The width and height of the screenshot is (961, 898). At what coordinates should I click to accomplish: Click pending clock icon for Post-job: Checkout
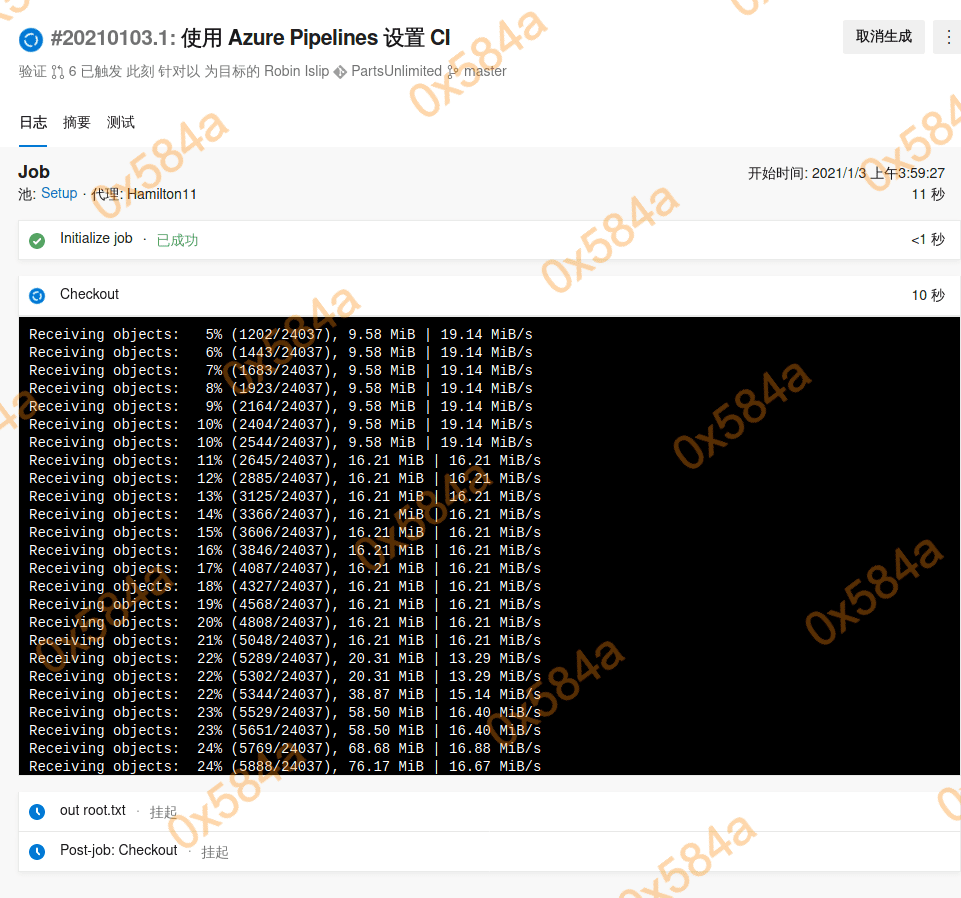tap(37, 852)
